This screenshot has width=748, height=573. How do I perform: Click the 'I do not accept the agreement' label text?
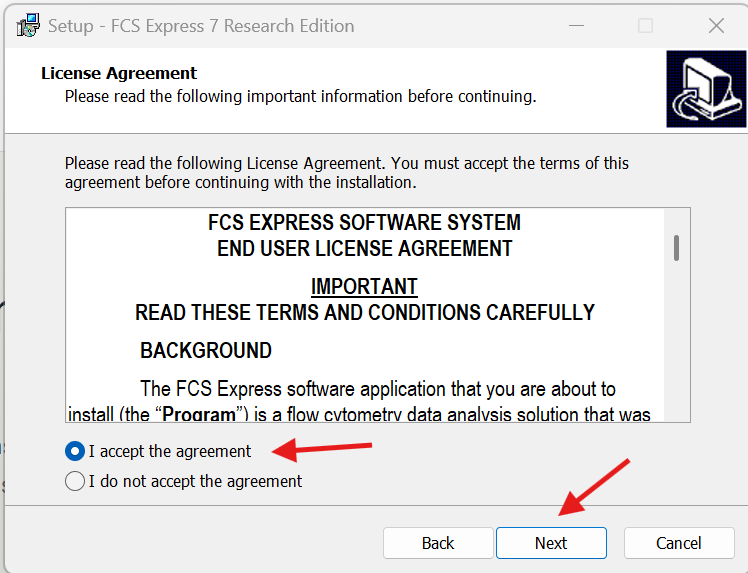pyautogui.click(x=195, y=481)
